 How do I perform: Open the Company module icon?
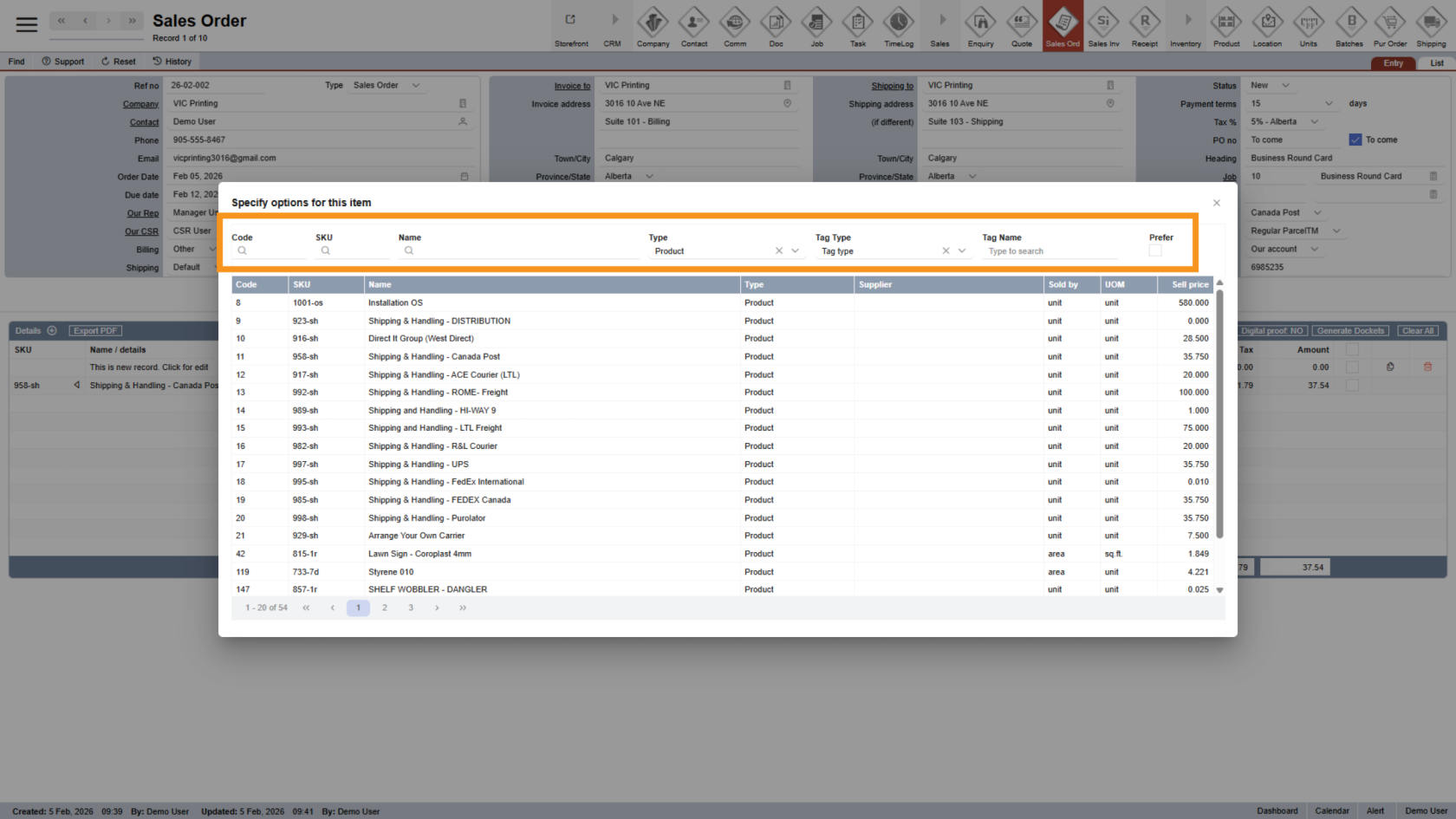point(653,23)
